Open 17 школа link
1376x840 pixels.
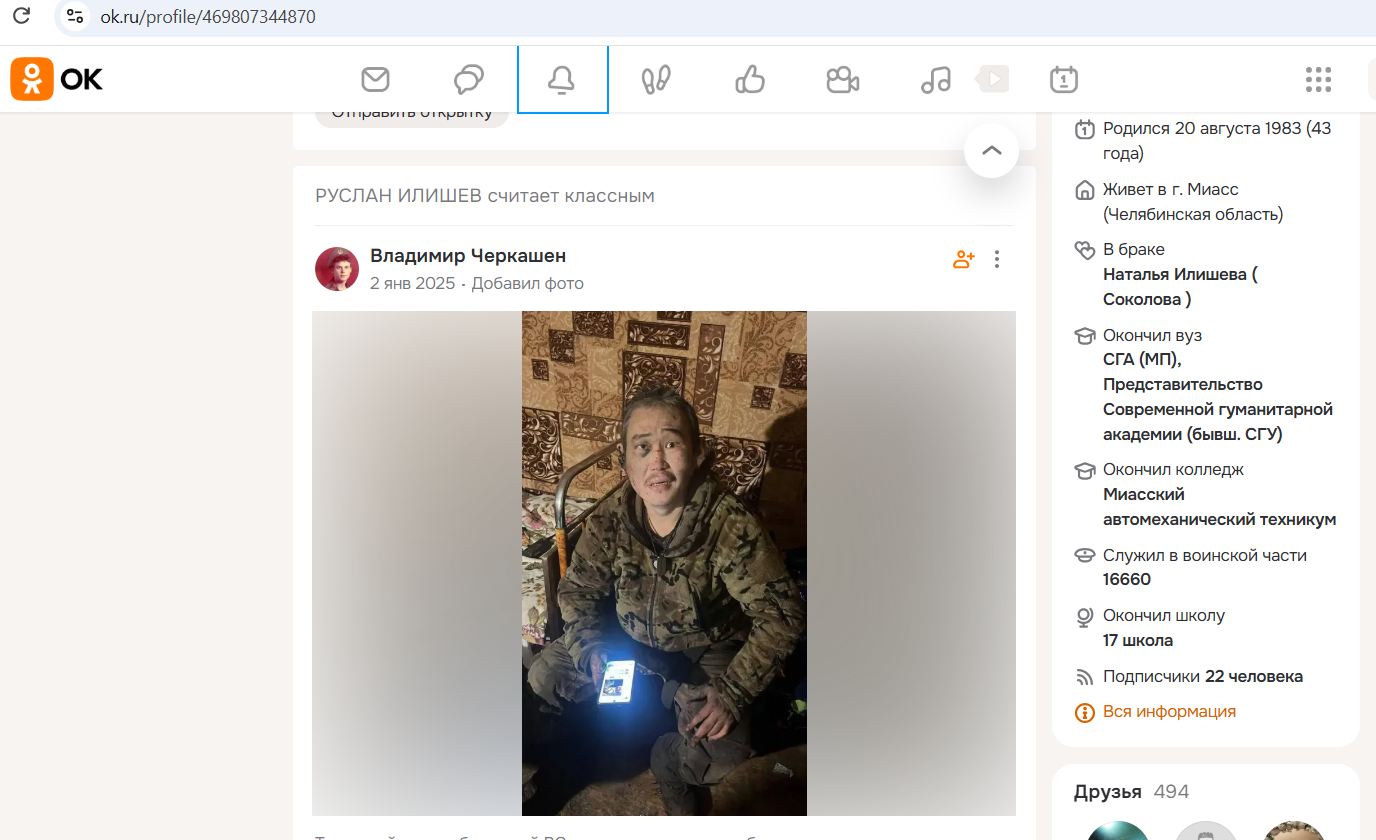[x=1138, y=640]
